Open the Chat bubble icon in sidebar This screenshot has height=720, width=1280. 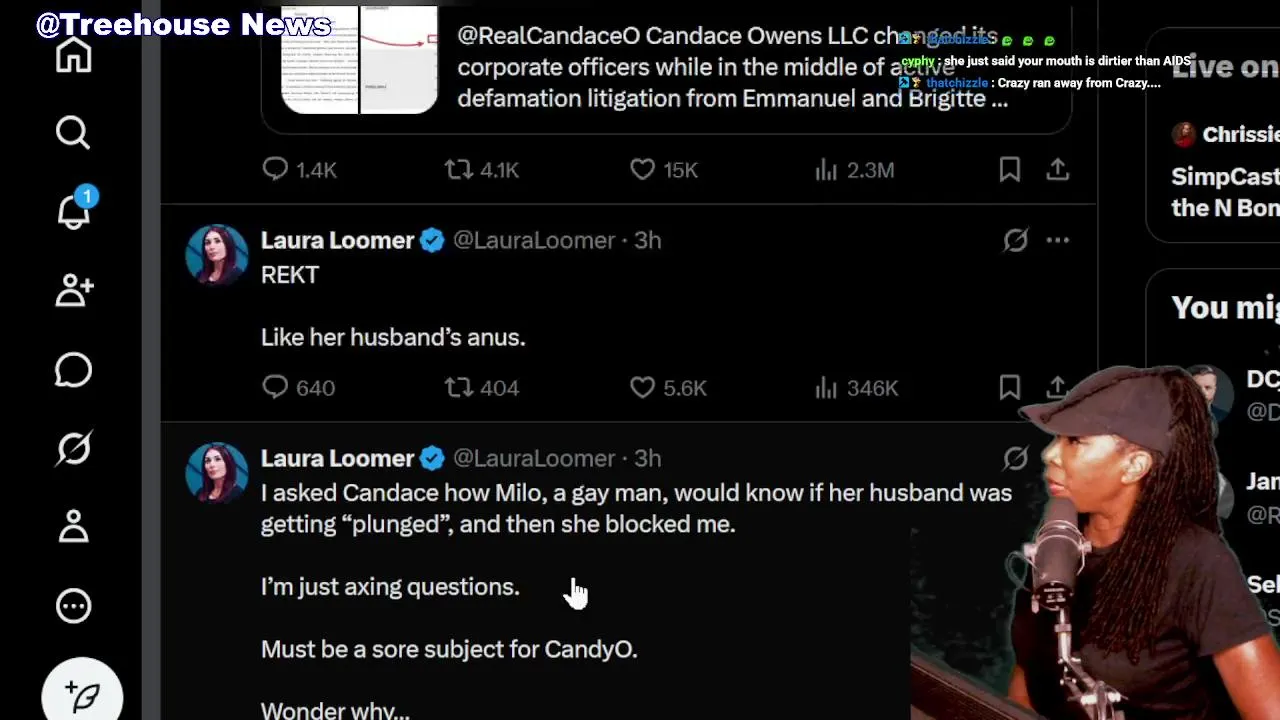tap(73, 370)
